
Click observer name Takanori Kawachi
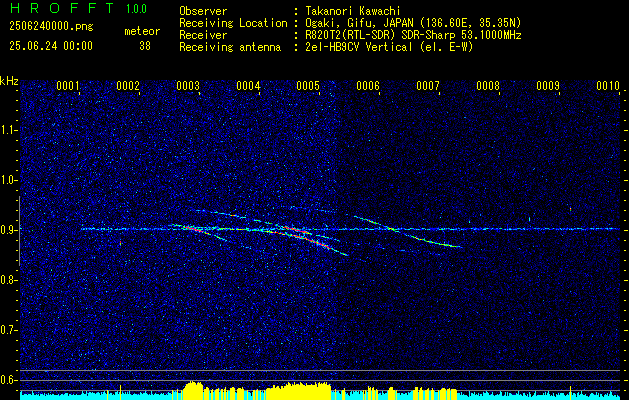[353, 11]
